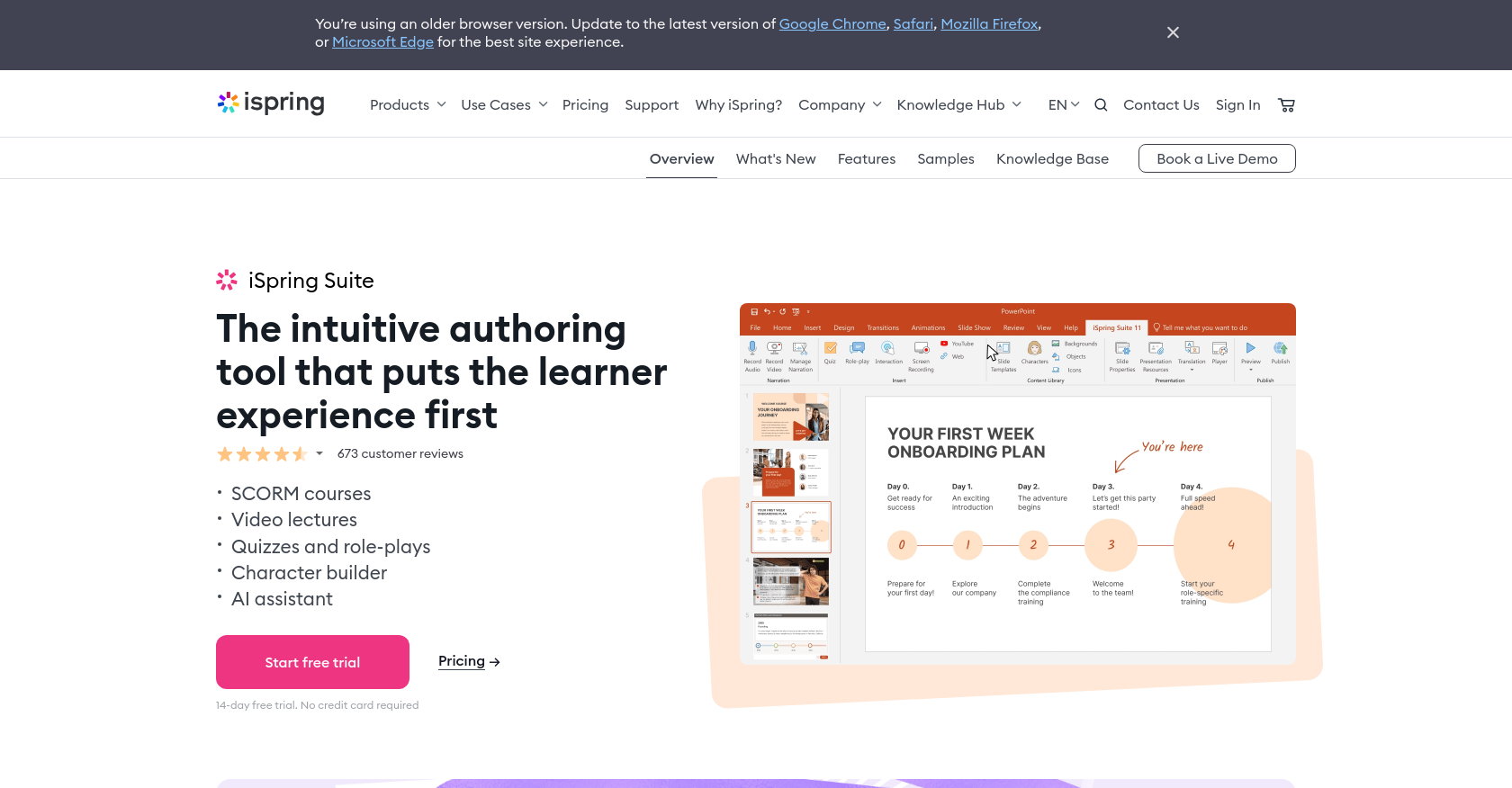Click the 673 customer reviews text

pos(400,454)
